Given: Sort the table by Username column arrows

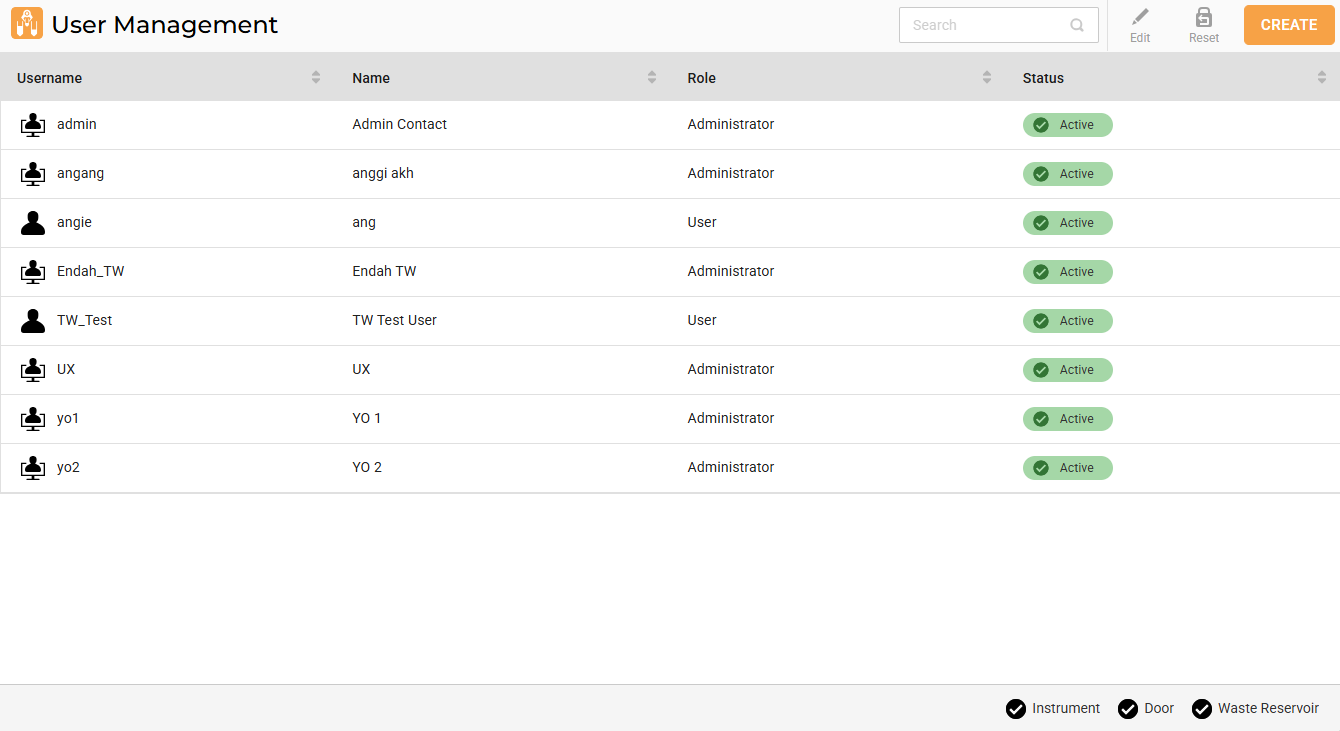Looking at the screenshot, I should (316, 78).
